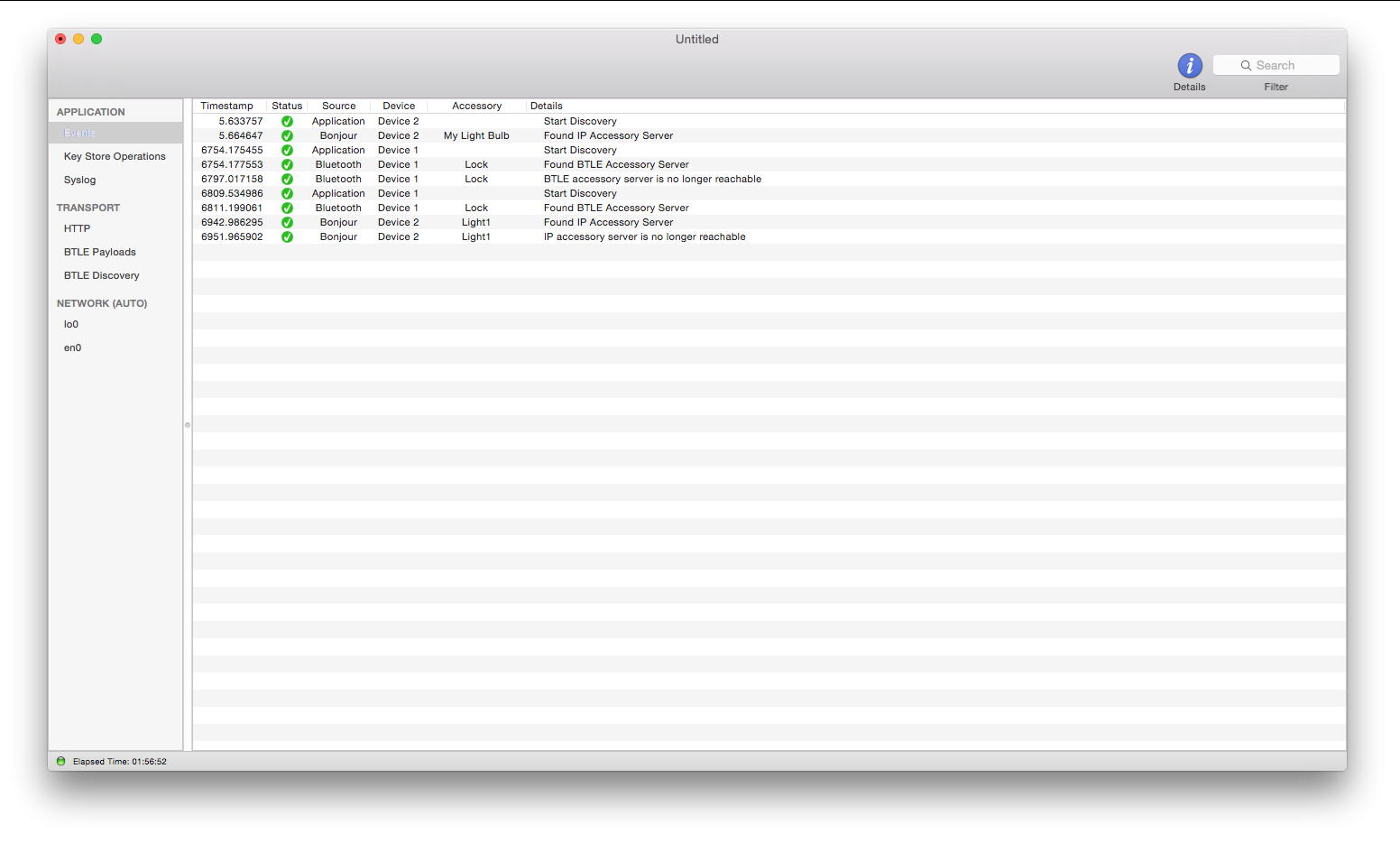Click green status check for timestamp 6811.199061

point(287,208)
